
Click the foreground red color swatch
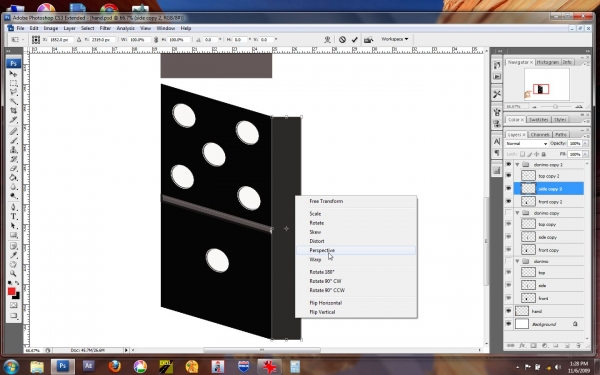pyautogui.click(x=11, y=292)
